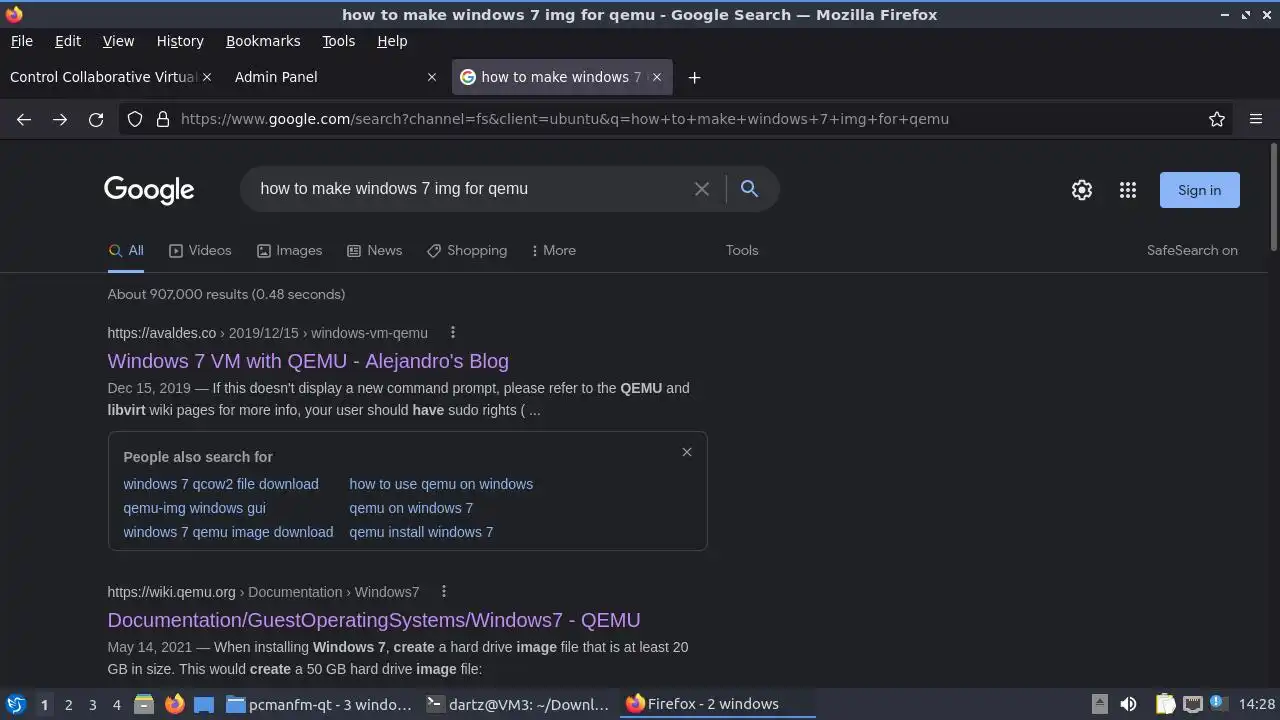Search windows 7 qemu image download

228,532
